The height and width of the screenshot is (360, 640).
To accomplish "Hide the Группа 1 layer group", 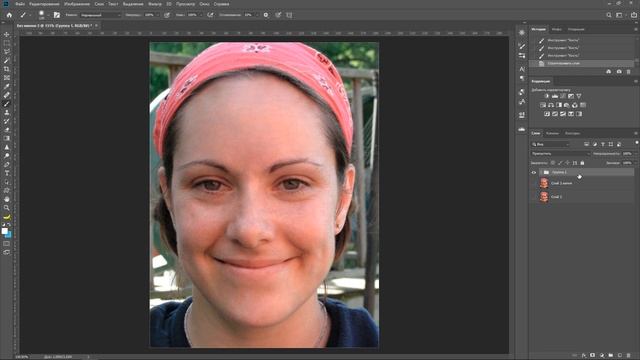I will 534,172.
